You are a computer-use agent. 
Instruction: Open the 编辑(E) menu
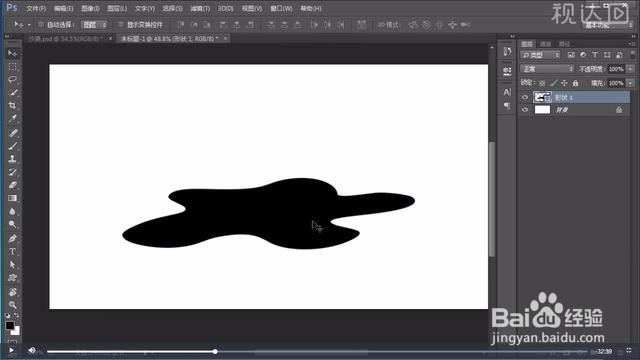pyautogui.click(x=63, y=8)
